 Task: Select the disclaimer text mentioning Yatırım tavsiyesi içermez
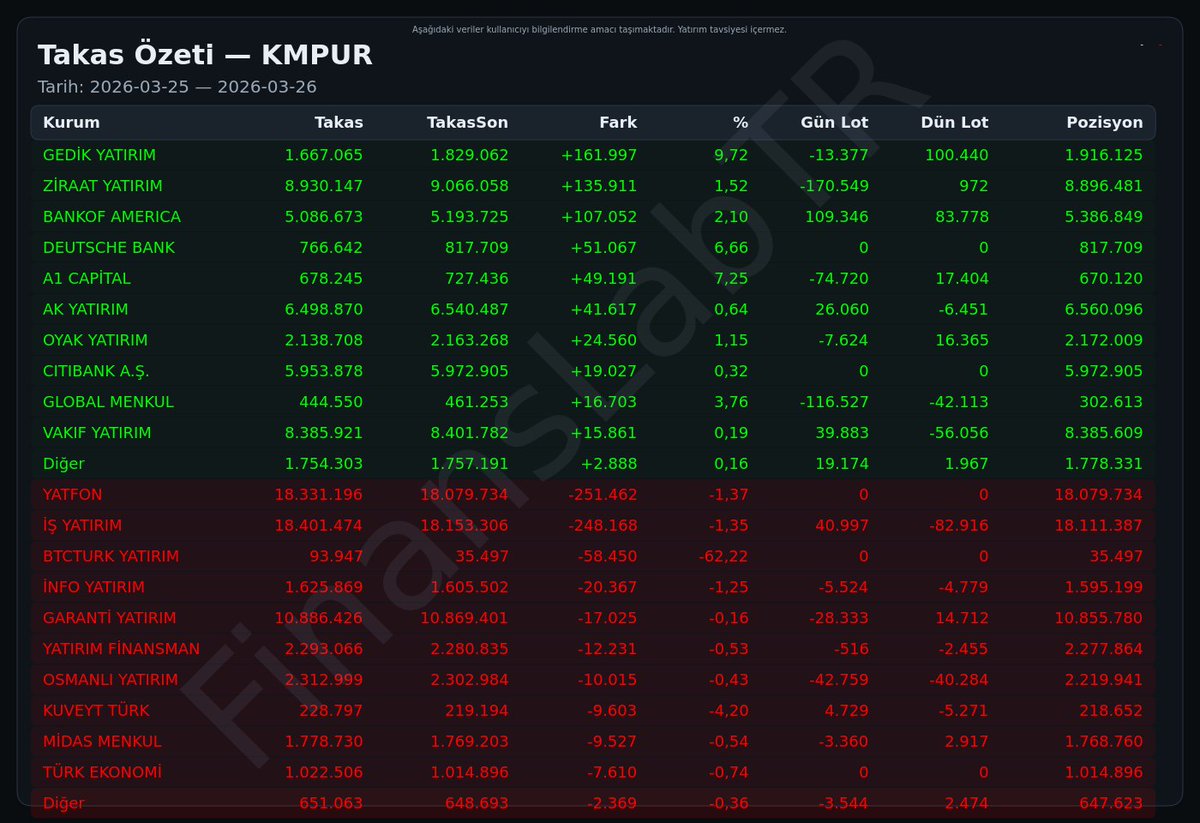point(599,29)
